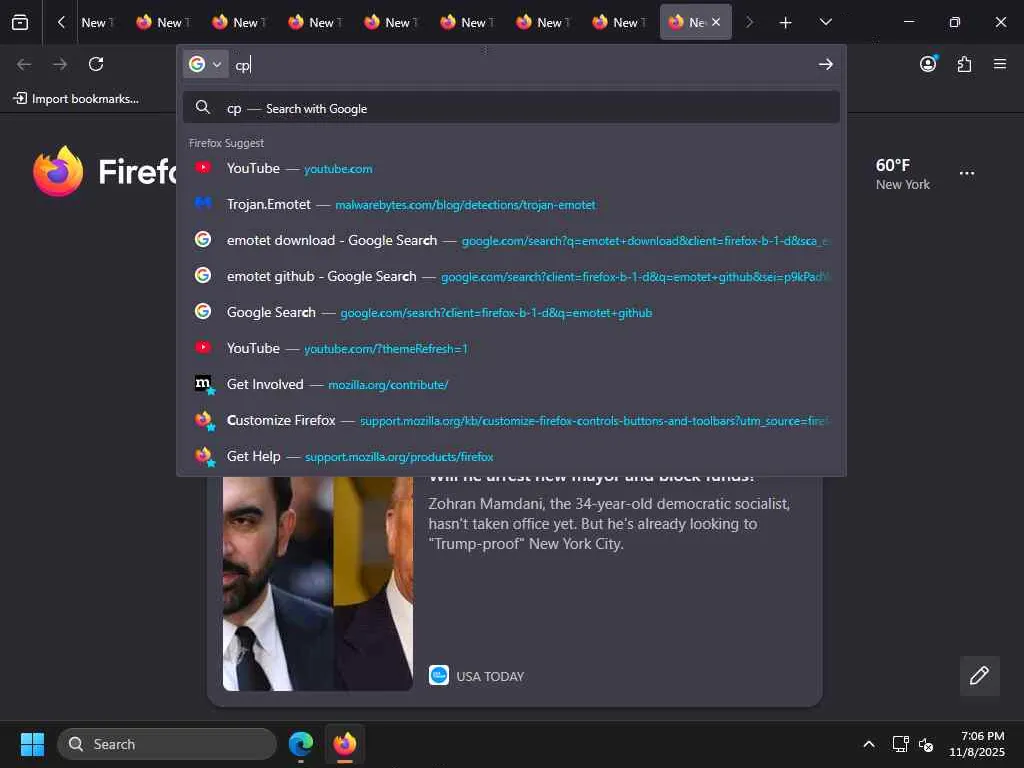Show hidden system tray icons chevron

click(x=869, y=744)
